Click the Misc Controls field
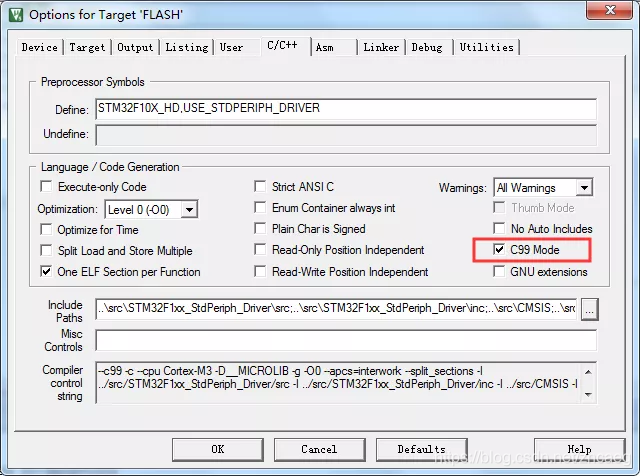 [346, 340]
